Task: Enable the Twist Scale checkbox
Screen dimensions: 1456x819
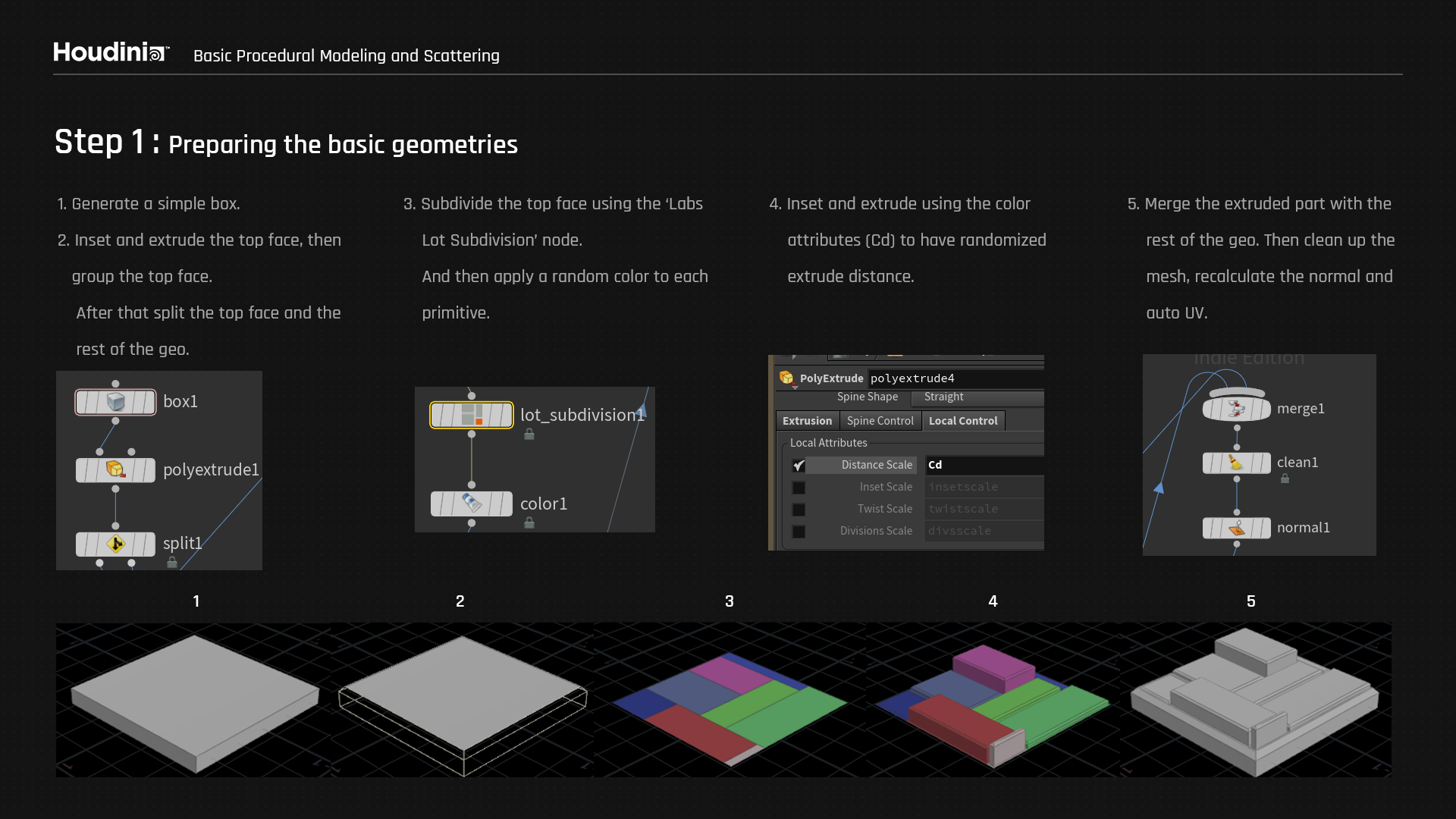Action: [x=799, y=510]
